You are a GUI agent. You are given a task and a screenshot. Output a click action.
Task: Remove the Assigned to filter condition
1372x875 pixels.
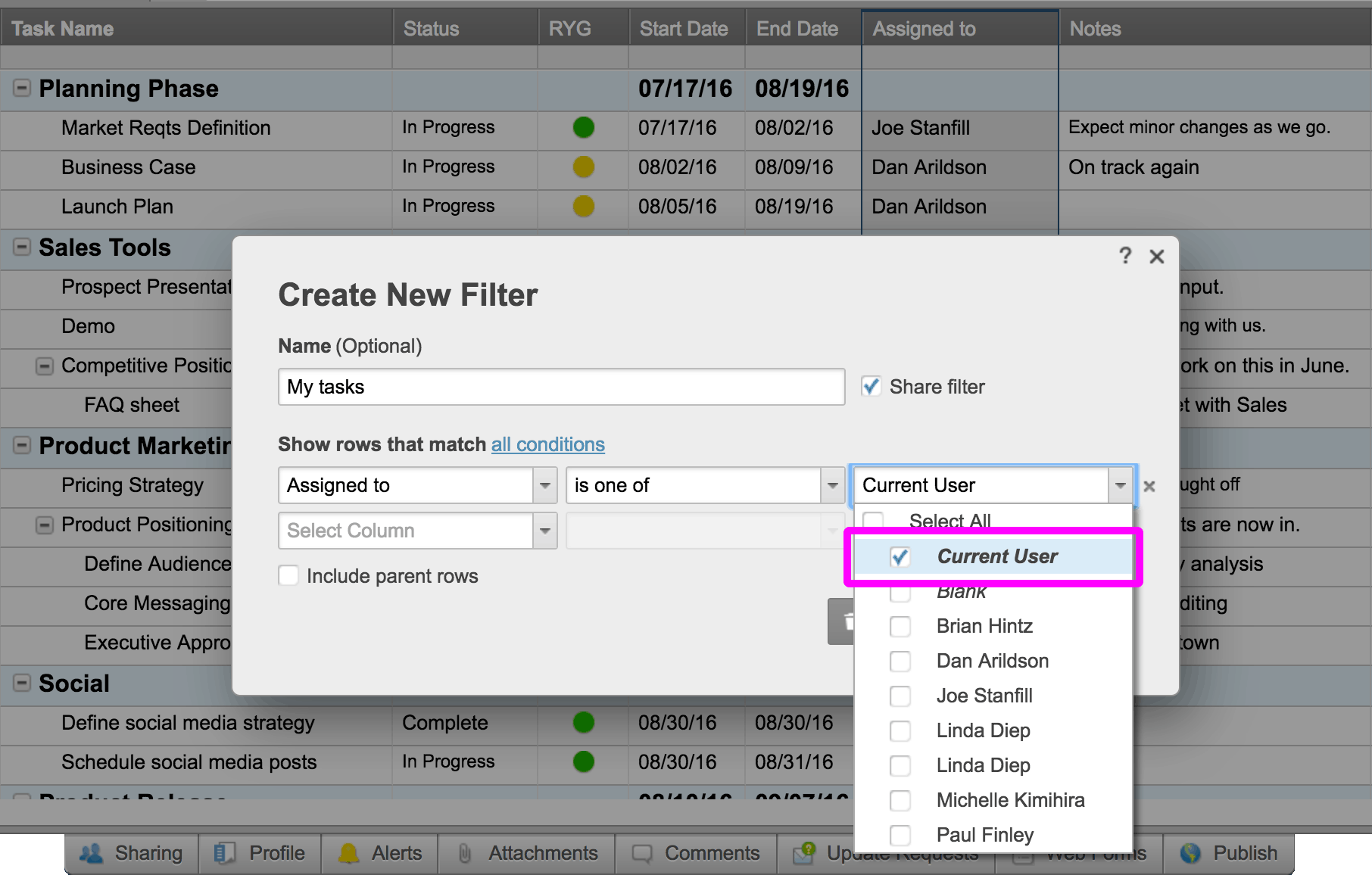[1149, 486]
